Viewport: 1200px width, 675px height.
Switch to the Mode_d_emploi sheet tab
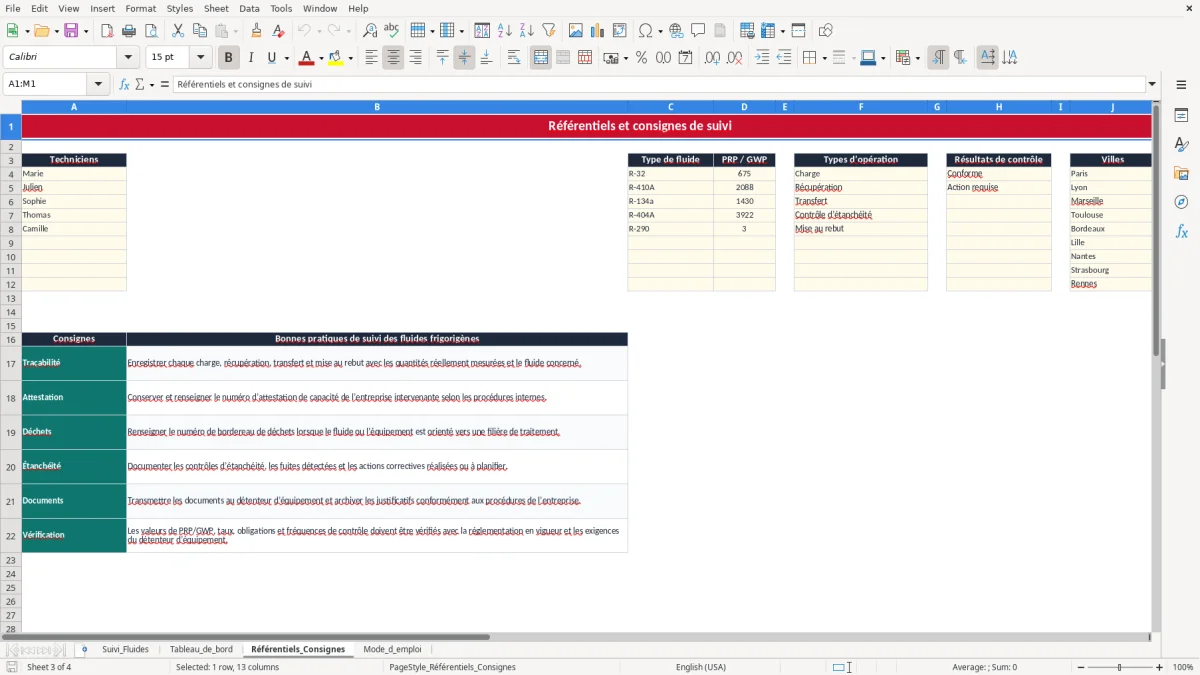click(x=392, y=650)
